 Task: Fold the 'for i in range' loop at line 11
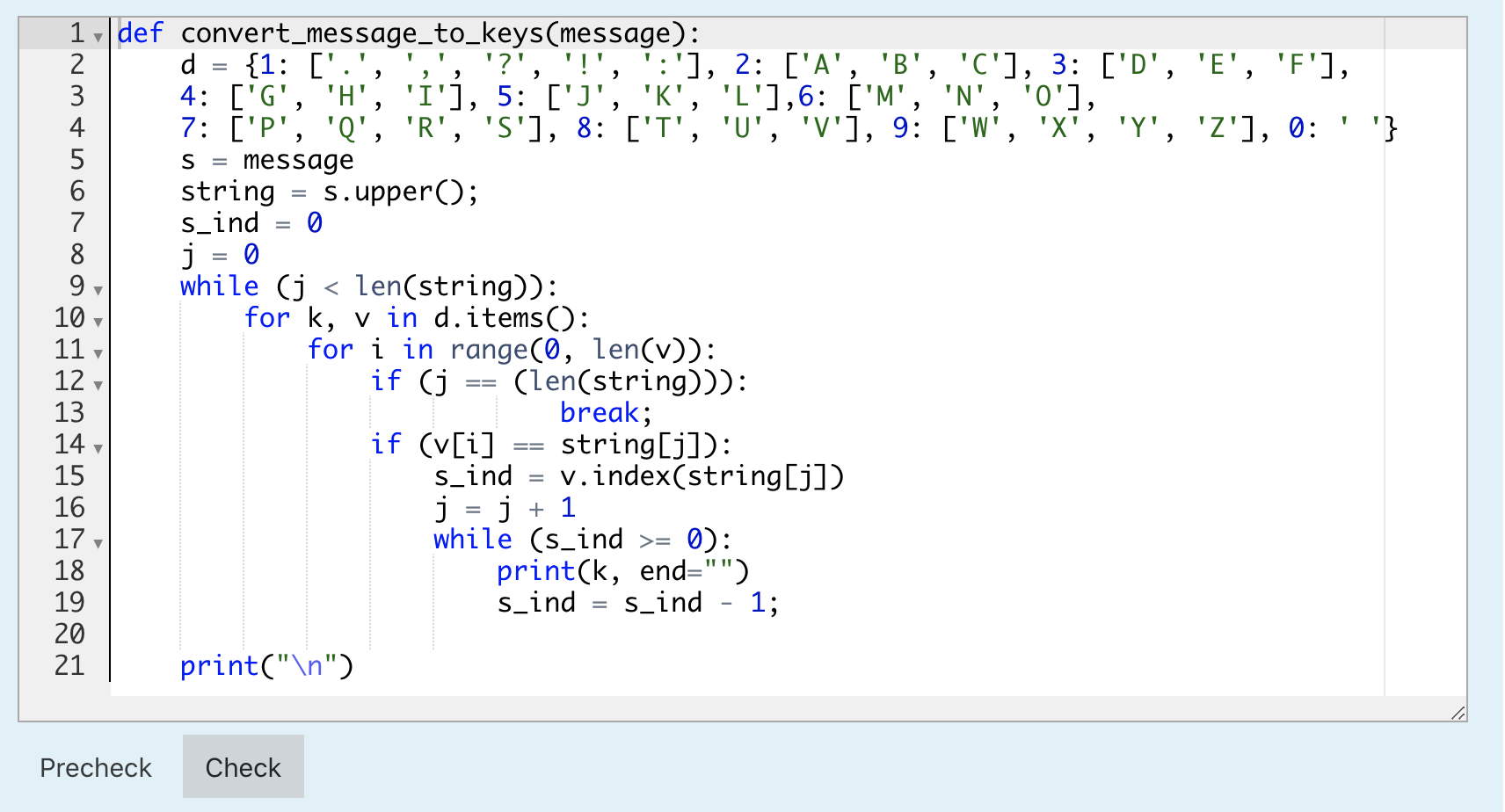(x=98, y=353)
